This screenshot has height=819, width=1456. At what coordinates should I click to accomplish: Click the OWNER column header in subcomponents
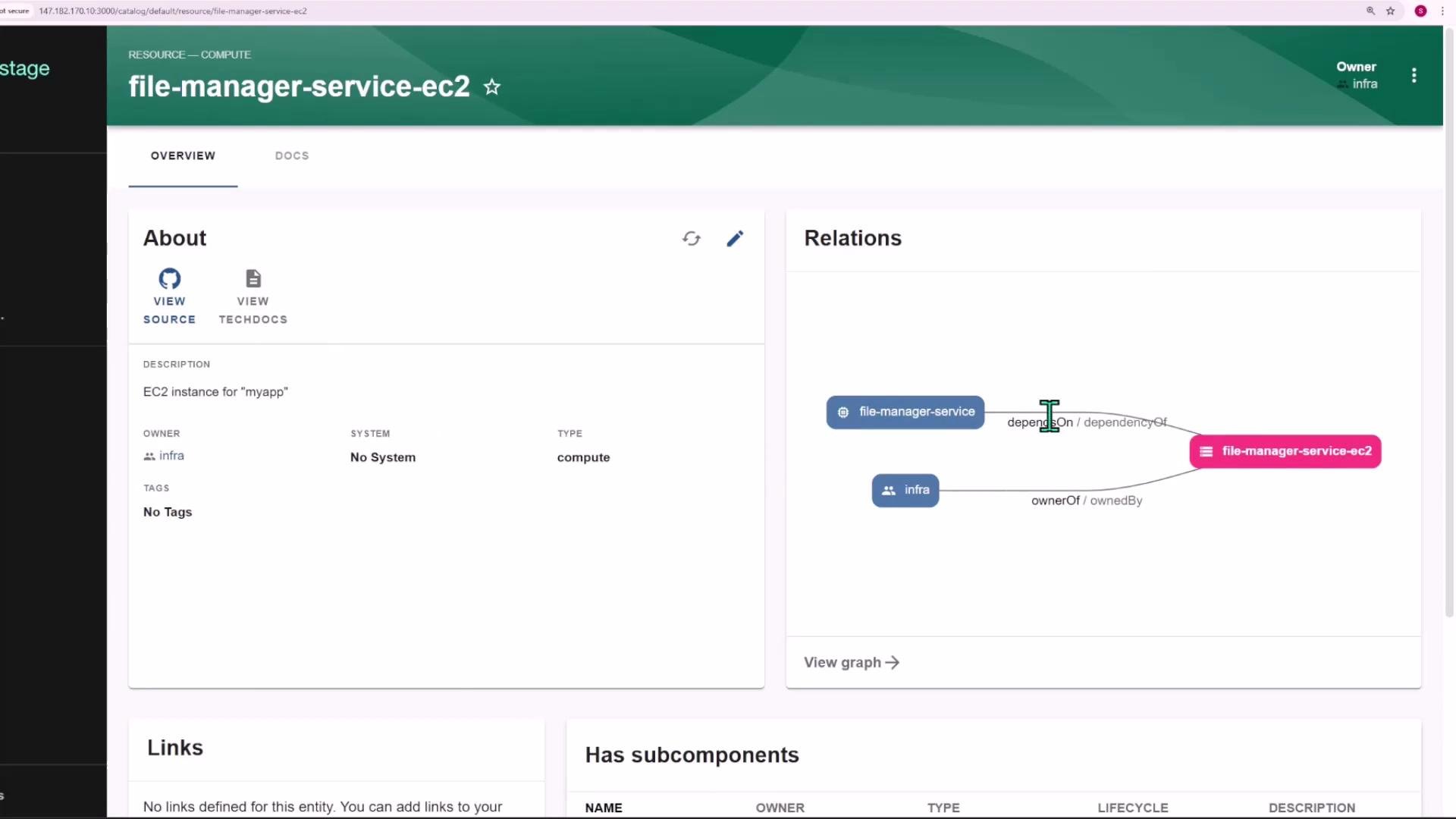click(x=780, y=808)
